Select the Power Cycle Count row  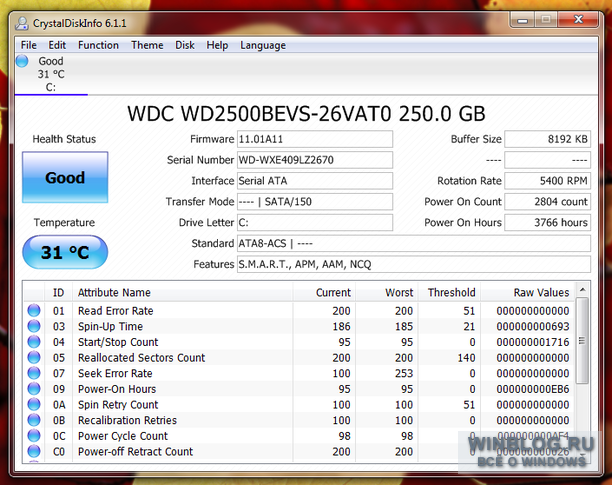[x=299, y=435]
